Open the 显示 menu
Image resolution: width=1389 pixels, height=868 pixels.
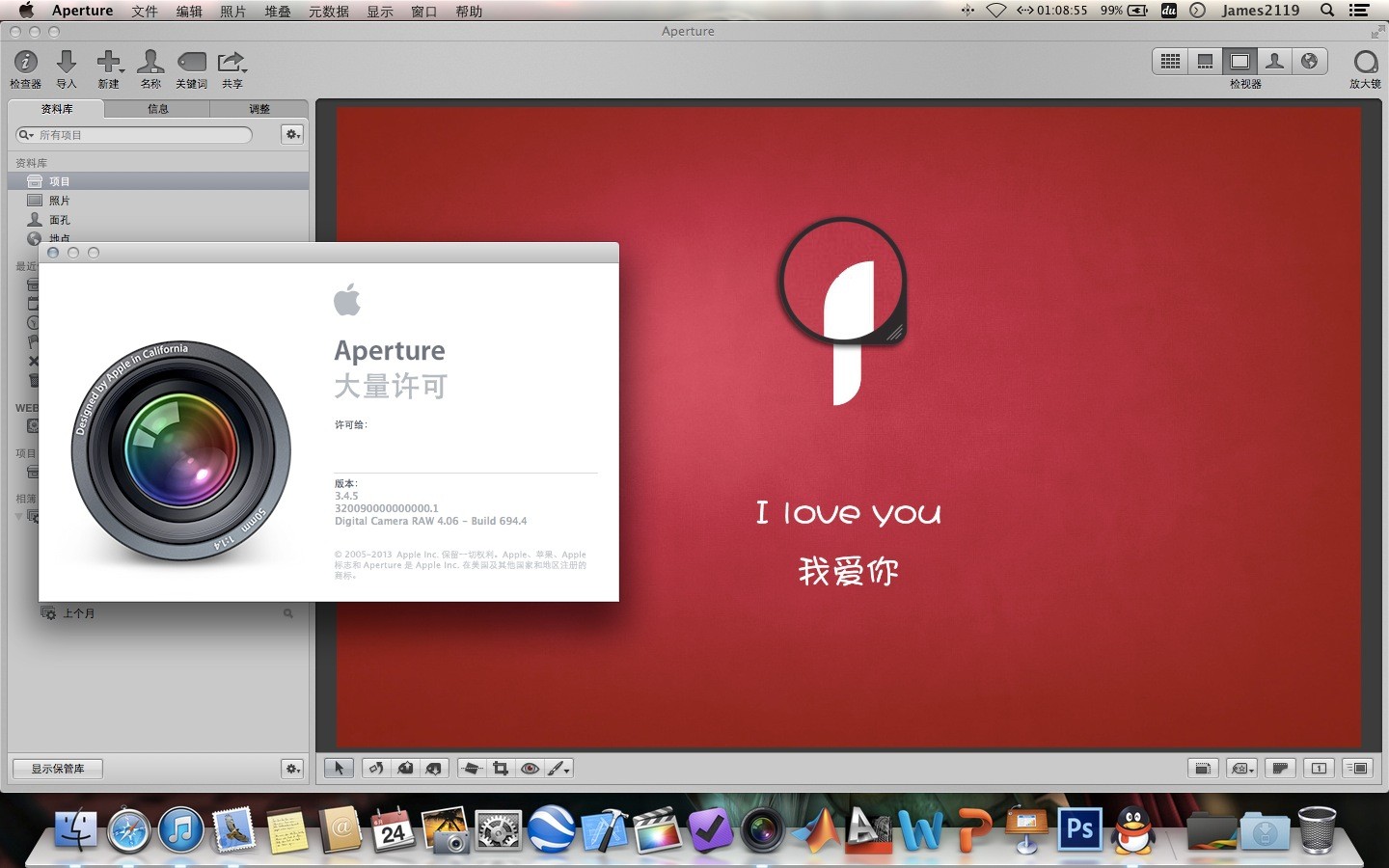click(380, 11)
